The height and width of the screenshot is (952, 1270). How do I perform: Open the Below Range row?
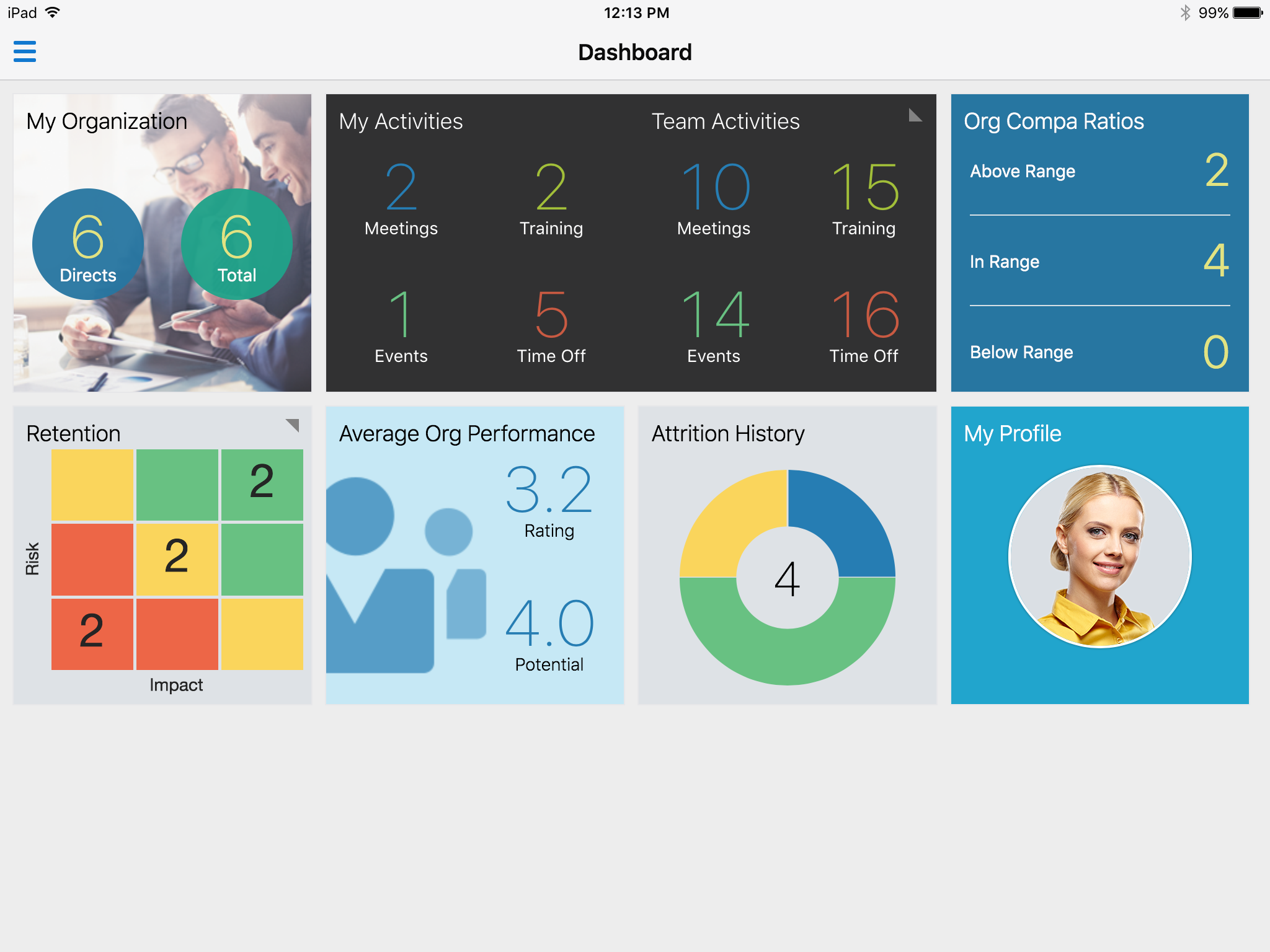[1099, 352]
